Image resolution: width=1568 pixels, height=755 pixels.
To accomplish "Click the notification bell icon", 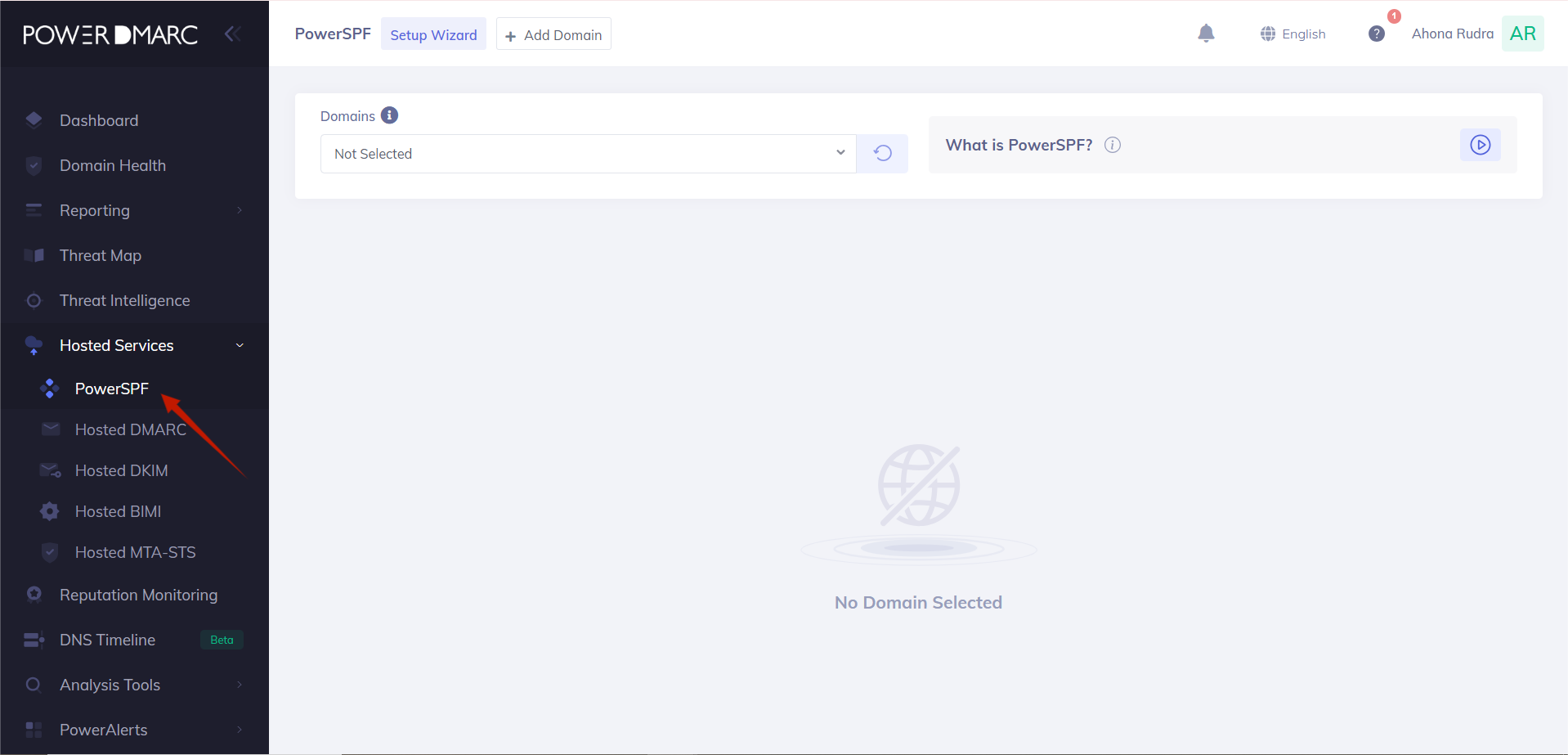I will pos(1206,33).
